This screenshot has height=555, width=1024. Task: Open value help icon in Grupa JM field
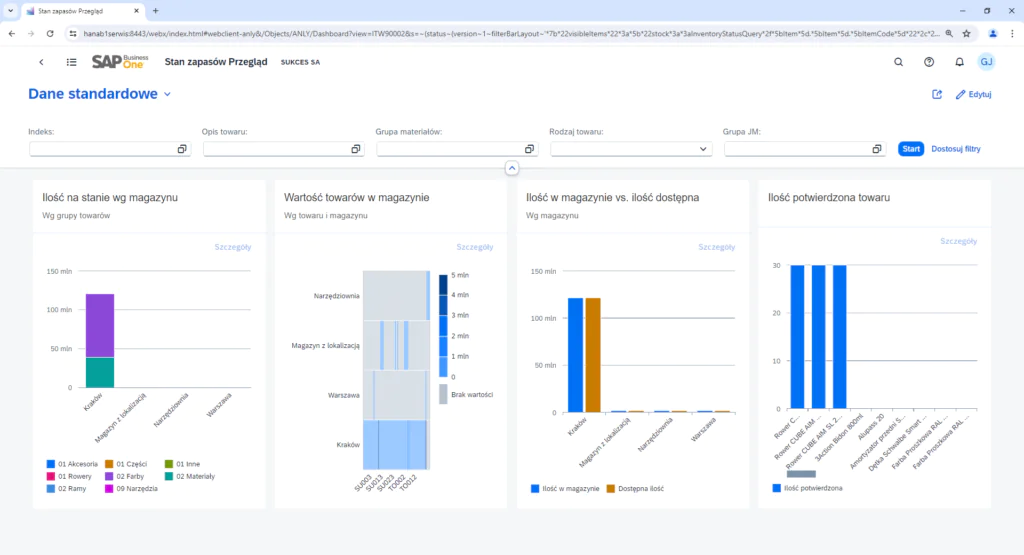click(877, 149)
